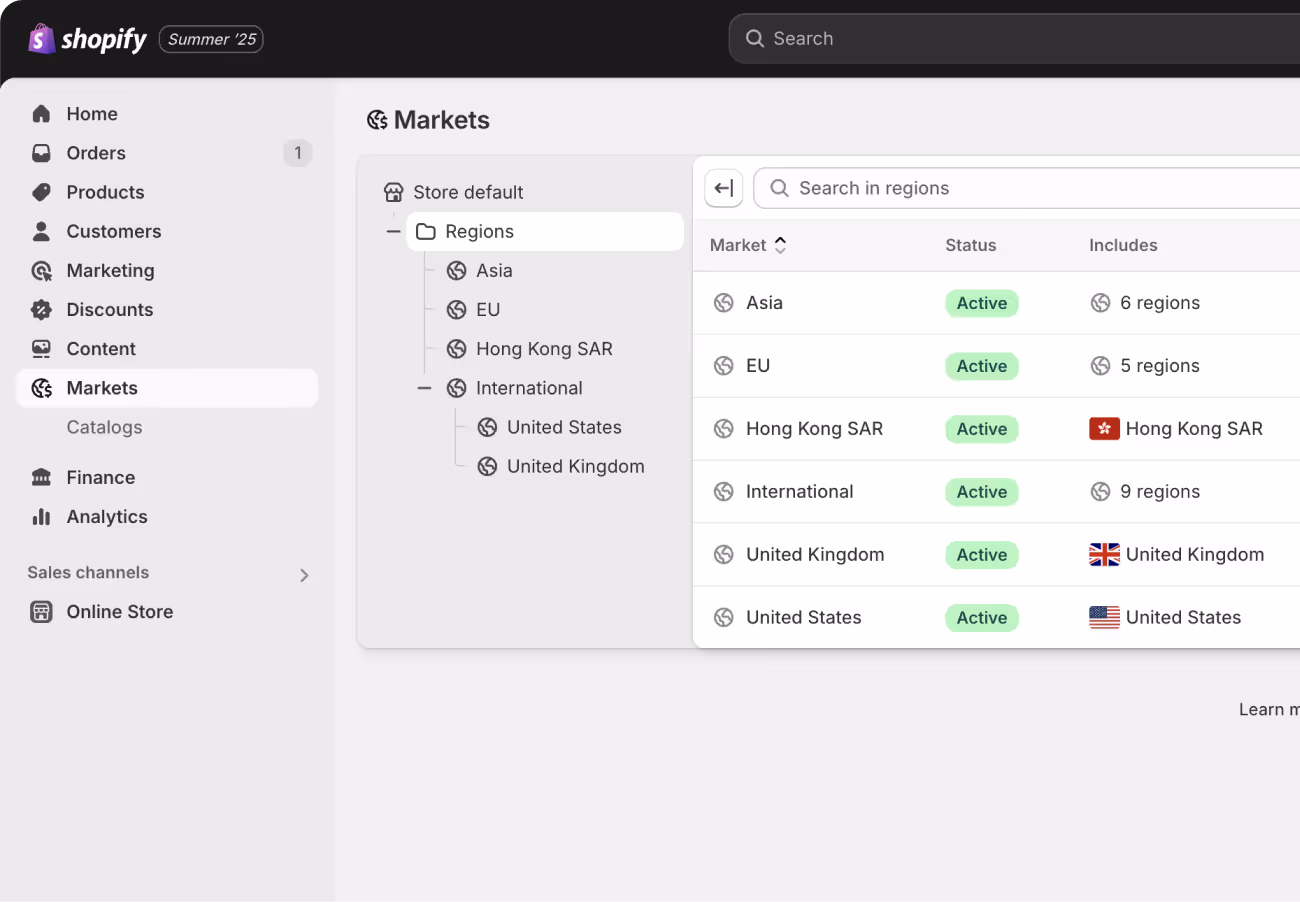This screenshot has height=902, width=1300.
Task: Click the United Kingdom flag icon
Action: (x=1104, y=555)
